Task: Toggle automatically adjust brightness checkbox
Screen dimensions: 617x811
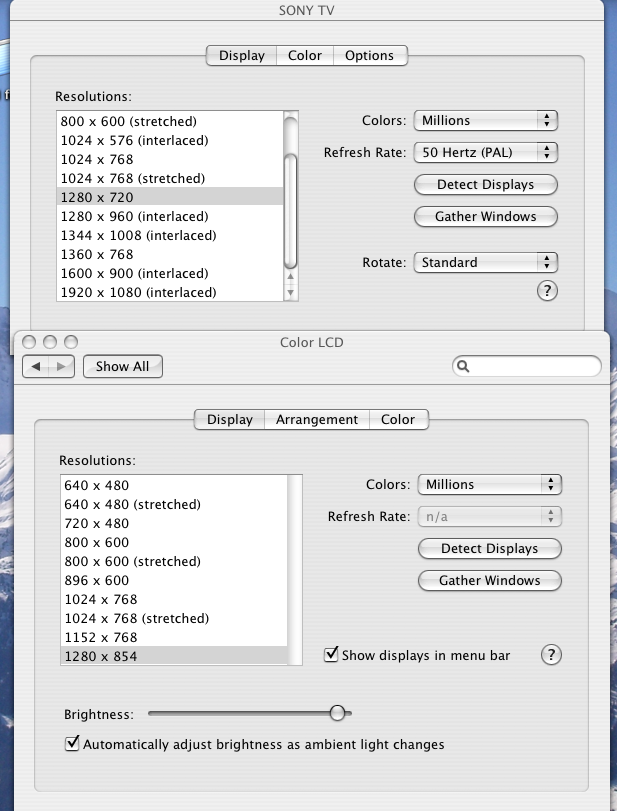Action: point(72,744)
